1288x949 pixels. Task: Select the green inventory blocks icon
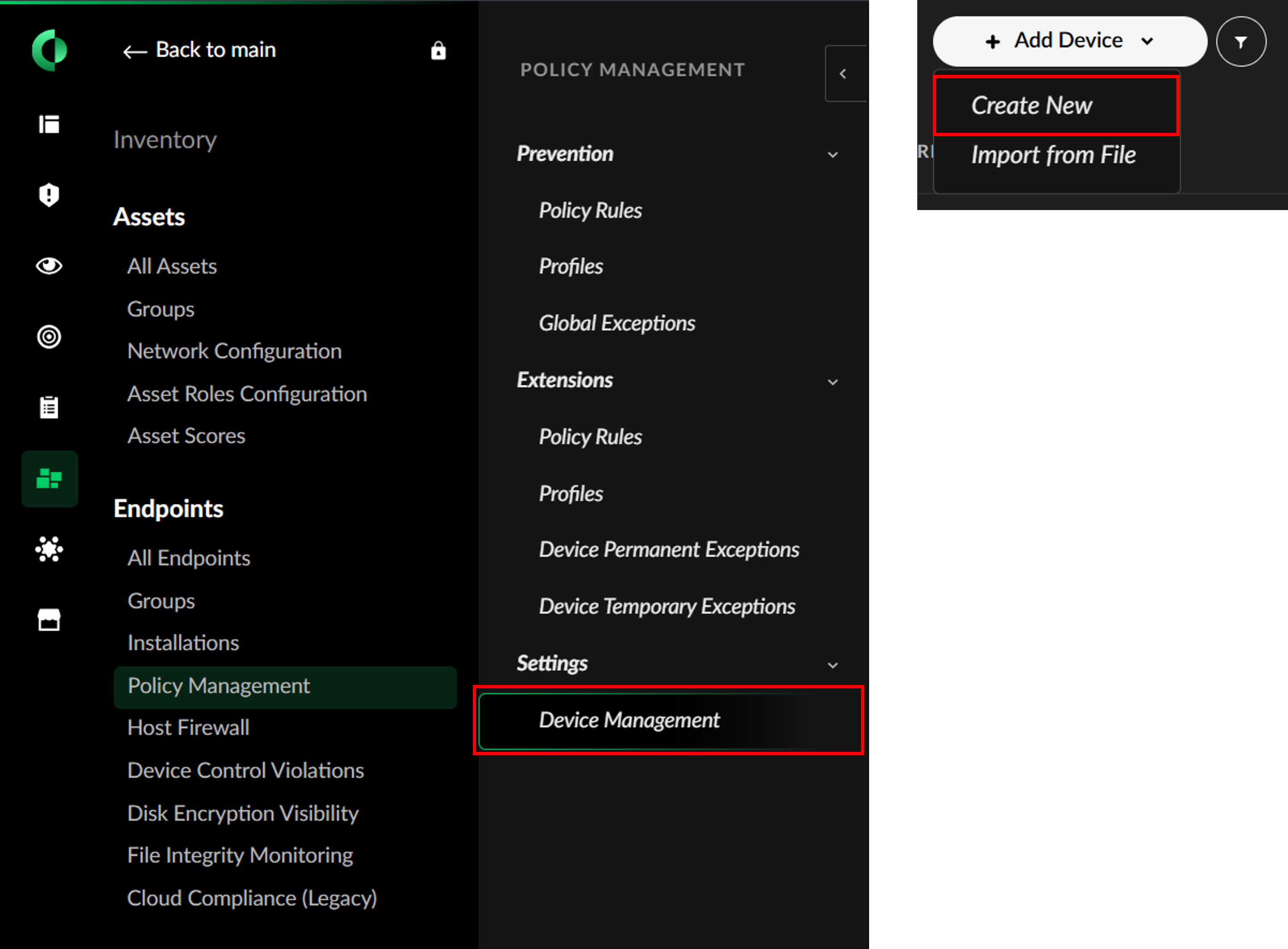click(50, 479)
